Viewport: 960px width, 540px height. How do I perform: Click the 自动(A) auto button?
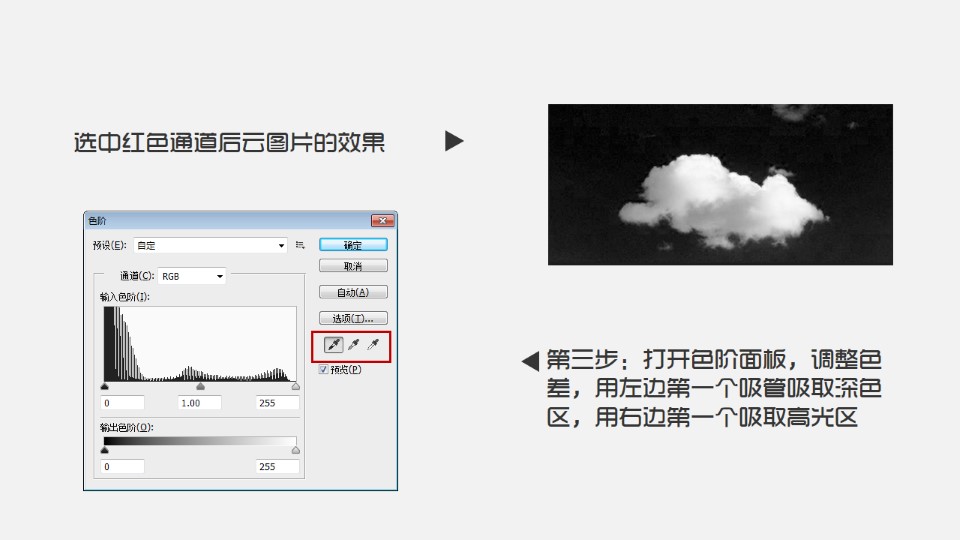(353, 292)
